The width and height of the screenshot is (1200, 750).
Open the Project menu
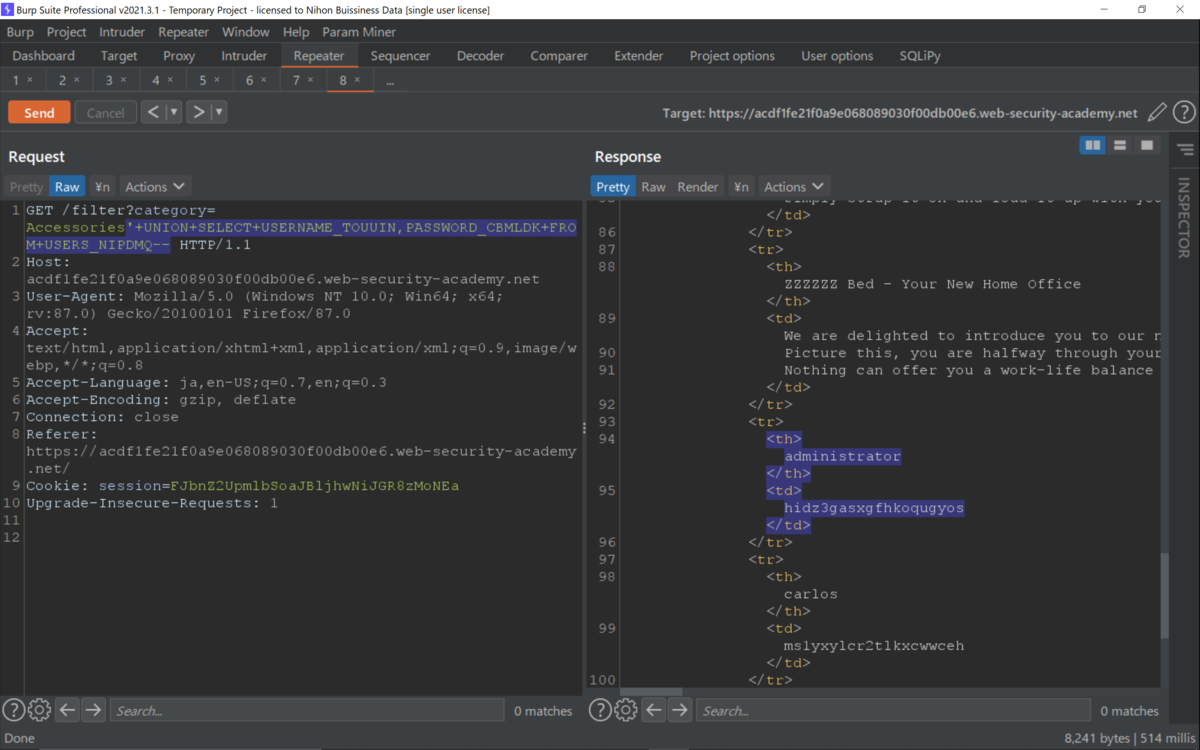(x=67, y=32)
